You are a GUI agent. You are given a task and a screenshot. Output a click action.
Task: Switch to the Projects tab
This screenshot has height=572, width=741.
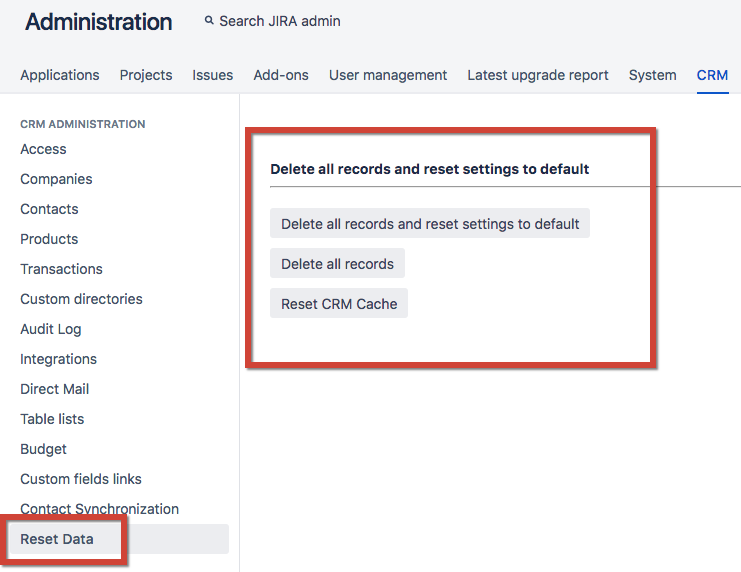pyautogui.click(x=146, y=75)
